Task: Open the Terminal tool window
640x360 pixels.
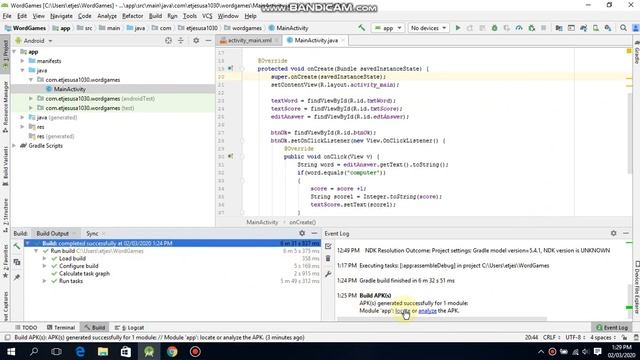Action: 61,327
